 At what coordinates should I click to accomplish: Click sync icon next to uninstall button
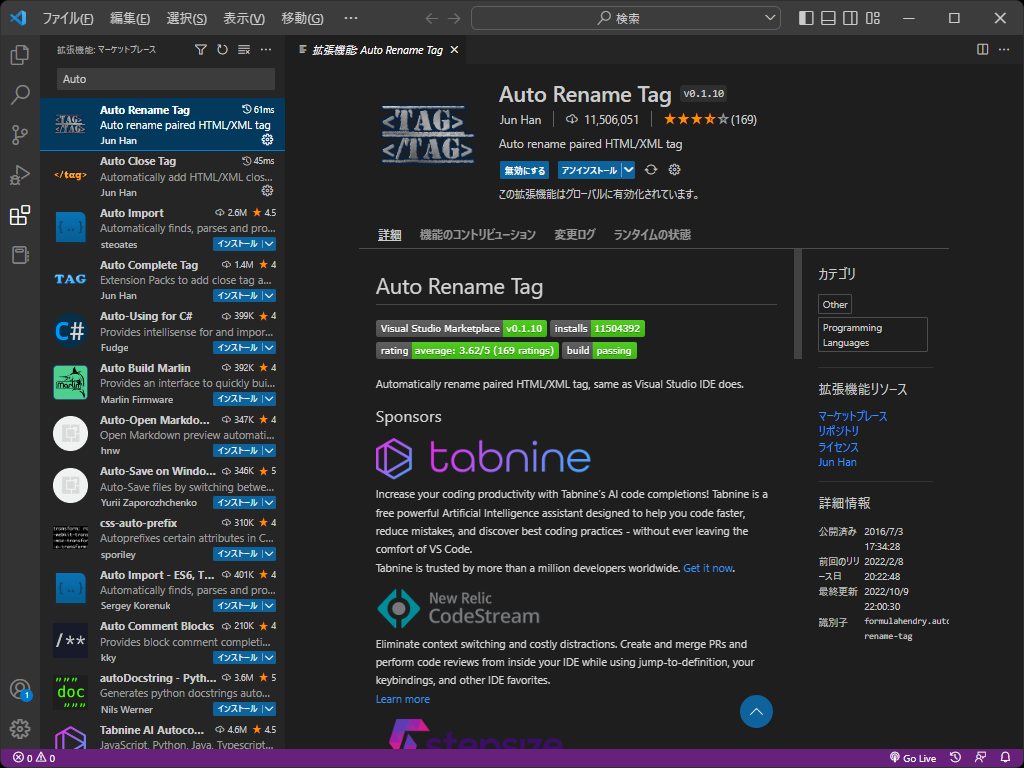point(650,170)
